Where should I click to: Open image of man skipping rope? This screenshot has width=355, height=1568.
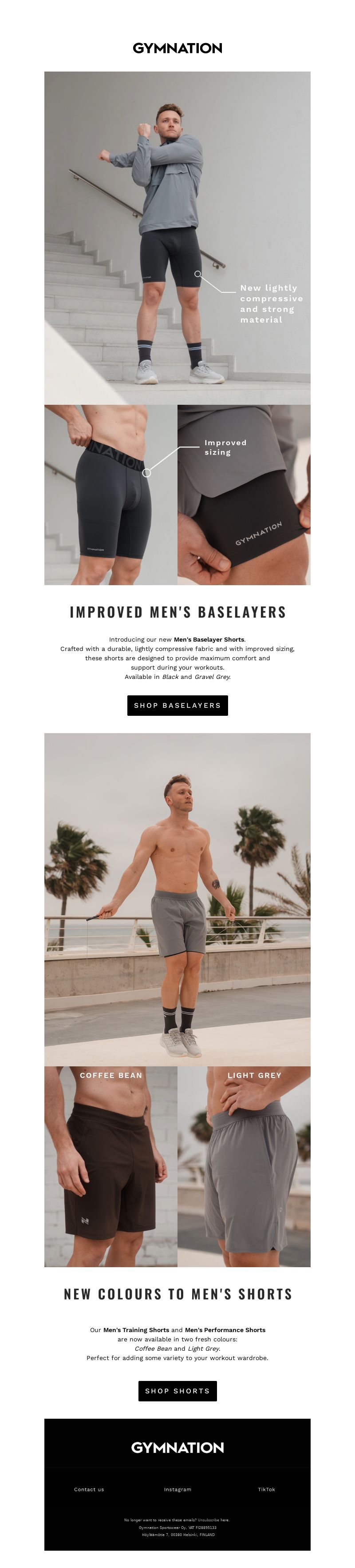(x=177, y=900)
